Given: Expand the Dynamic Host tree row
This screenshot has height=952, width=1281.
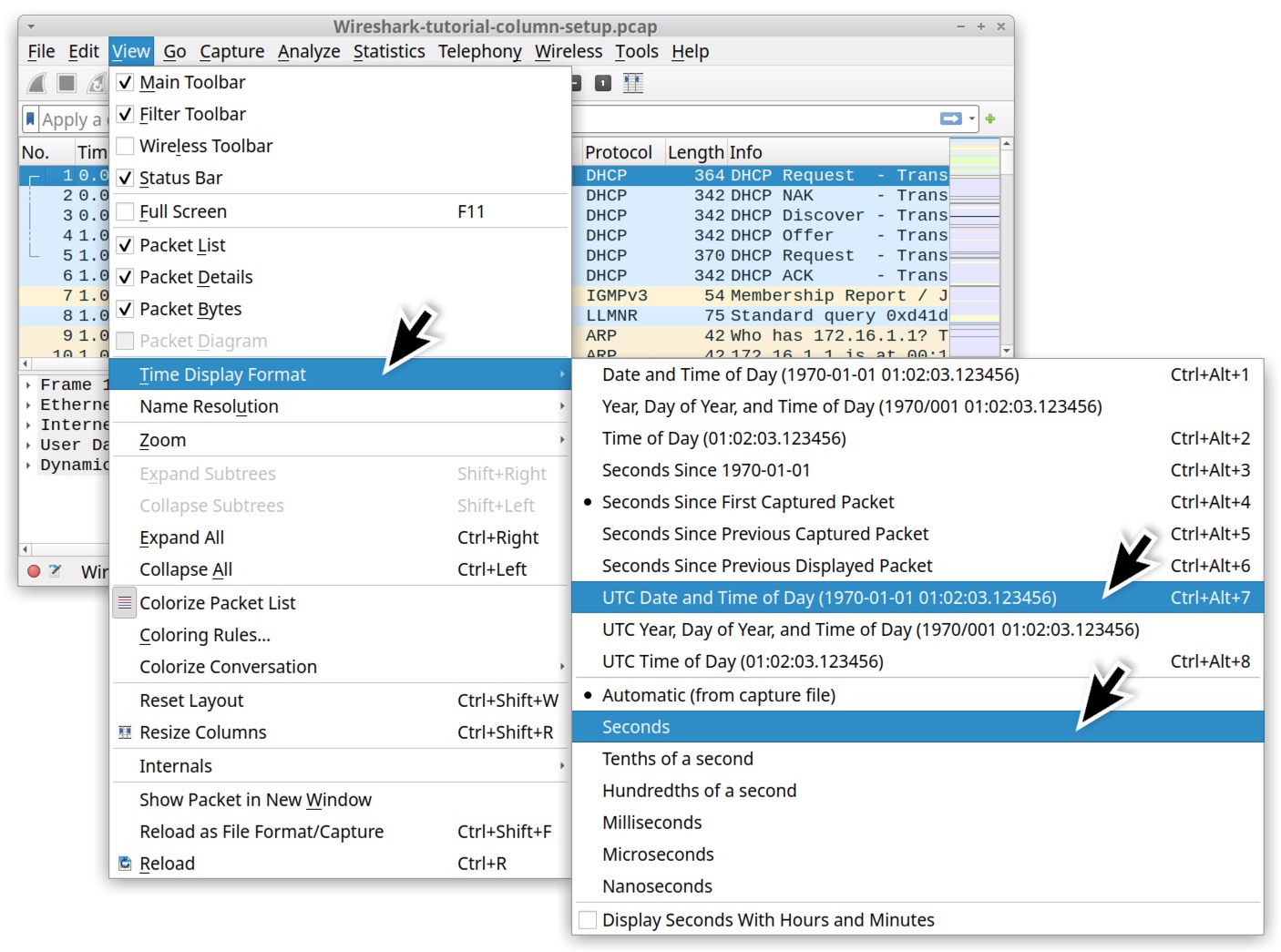Looking at the screenshot, I should coord(29,465).
